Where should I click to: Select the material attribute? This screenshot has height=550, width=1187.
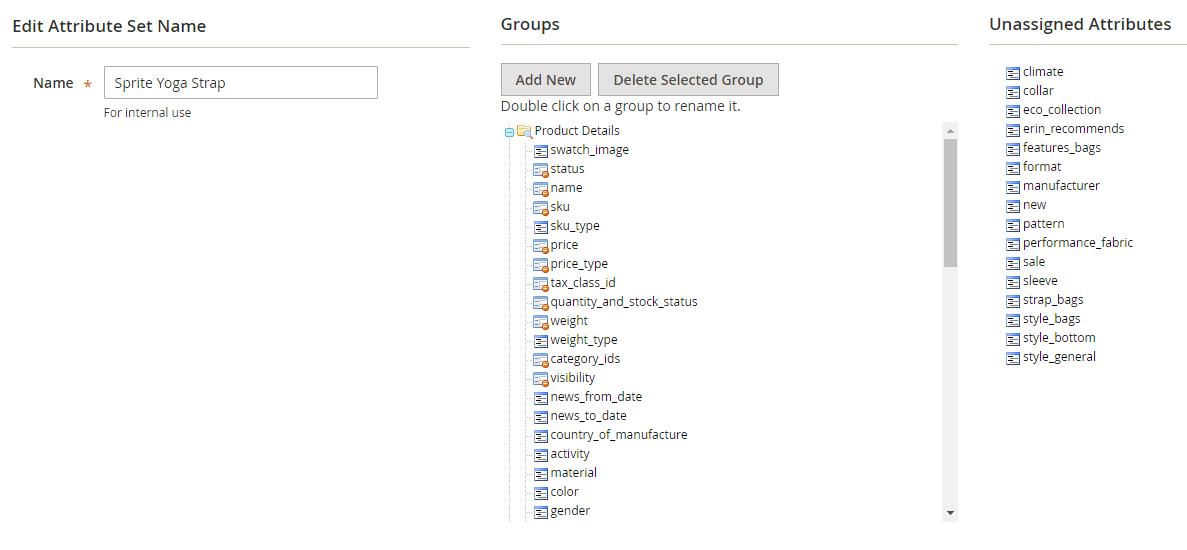coord(573,472)
